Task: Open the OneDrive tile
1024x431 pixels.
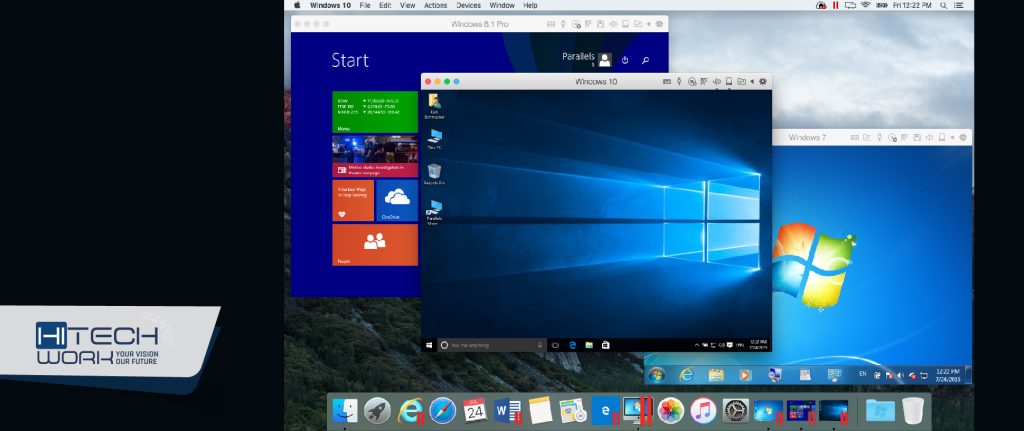Action: pyautogui.click(x=397, y=200)
